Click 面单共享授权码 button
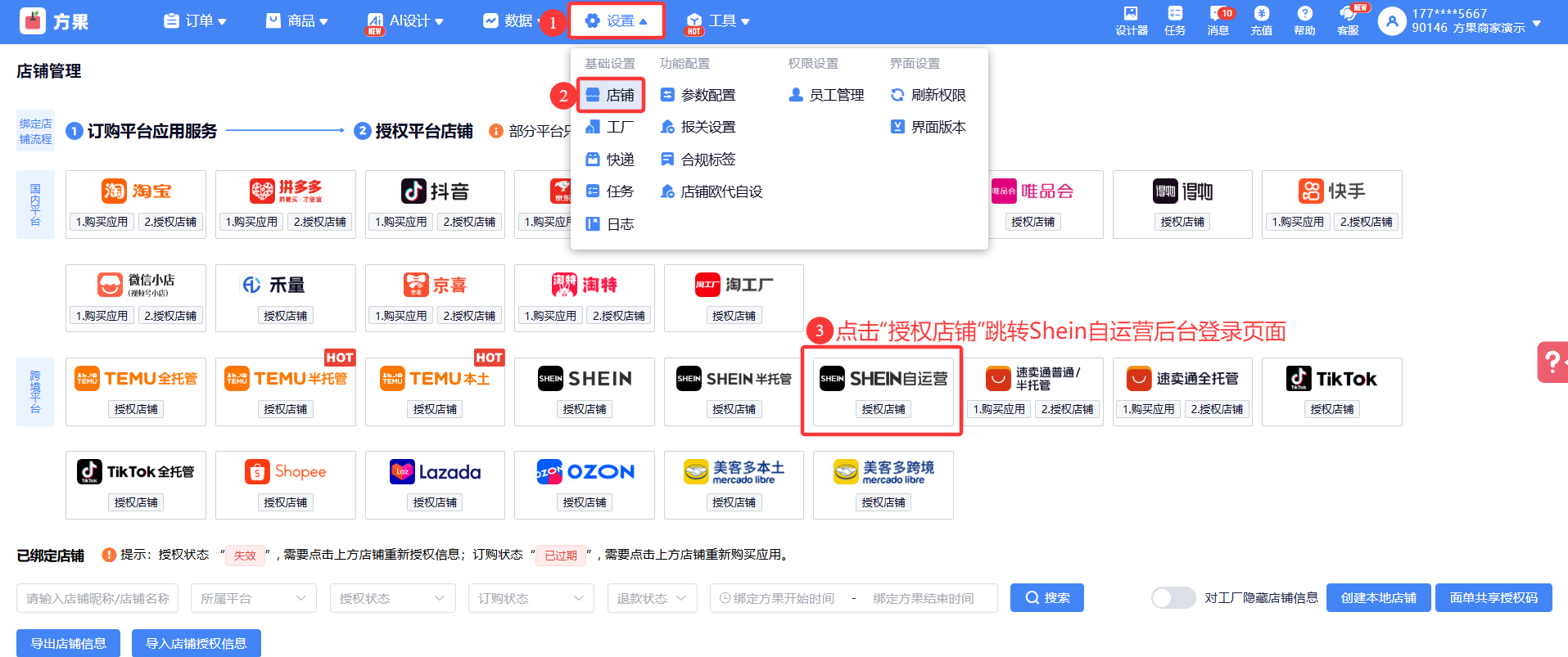Image resolution: width=1568 pixels, height=657 pixels. tap(1493, 598)
